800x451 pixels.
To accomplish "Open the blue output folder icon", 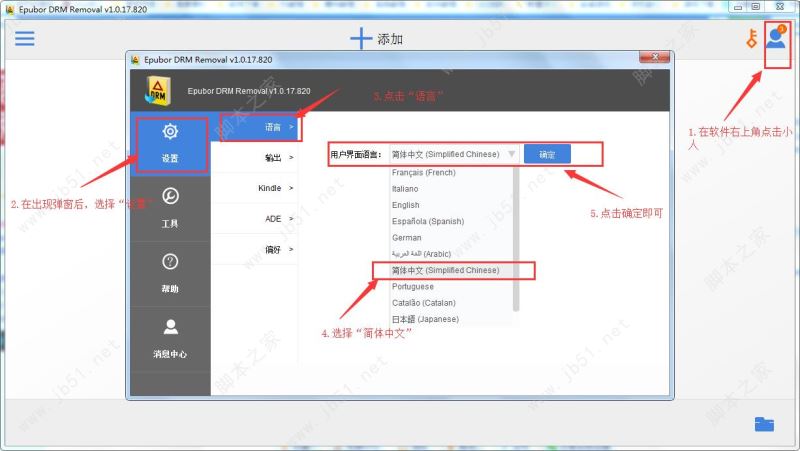I will pyautogui.click(x=764, y=423).
